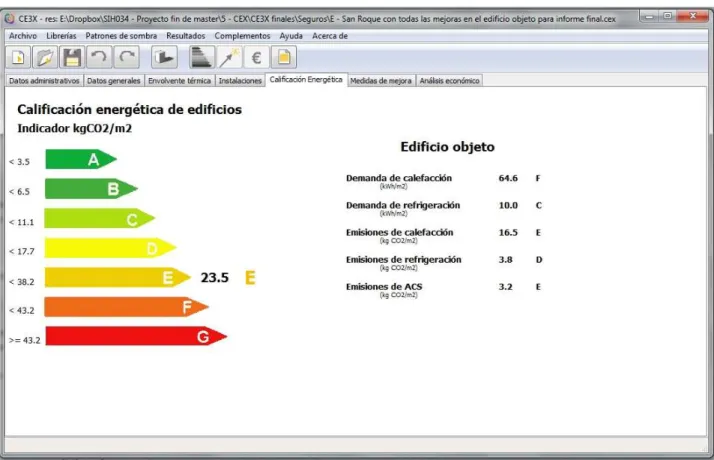Open economic analysis euro icon
Viewport: 714px width, 460px height.
(x=256, y=57)
